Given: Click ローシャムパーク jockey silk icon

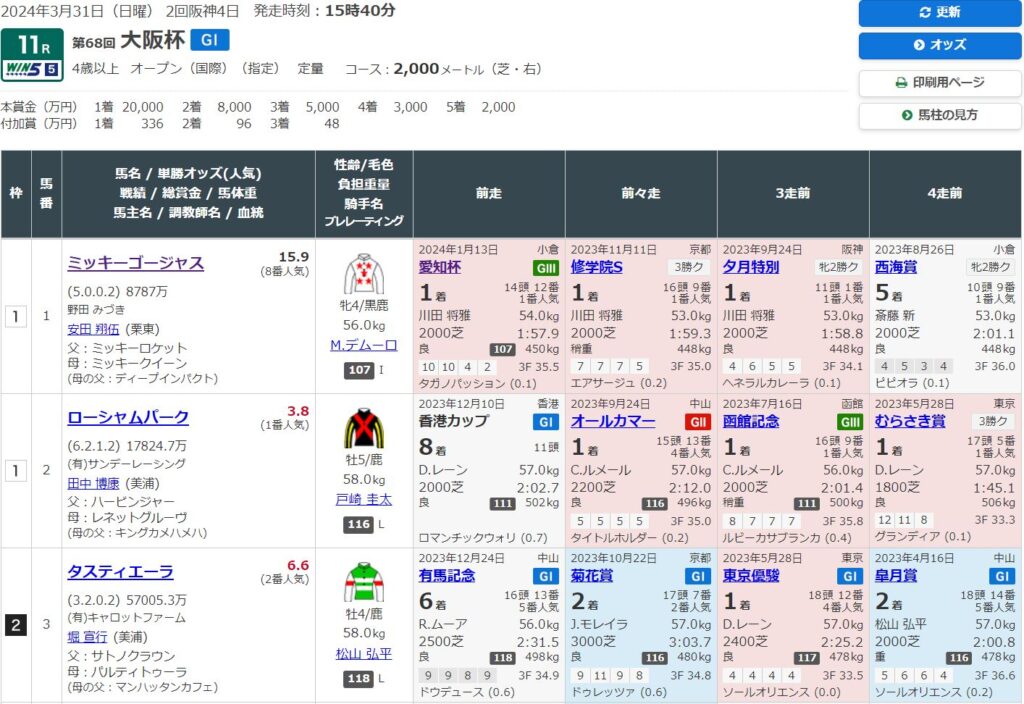Looking at the screenshot, I should (x=364, y=428).
